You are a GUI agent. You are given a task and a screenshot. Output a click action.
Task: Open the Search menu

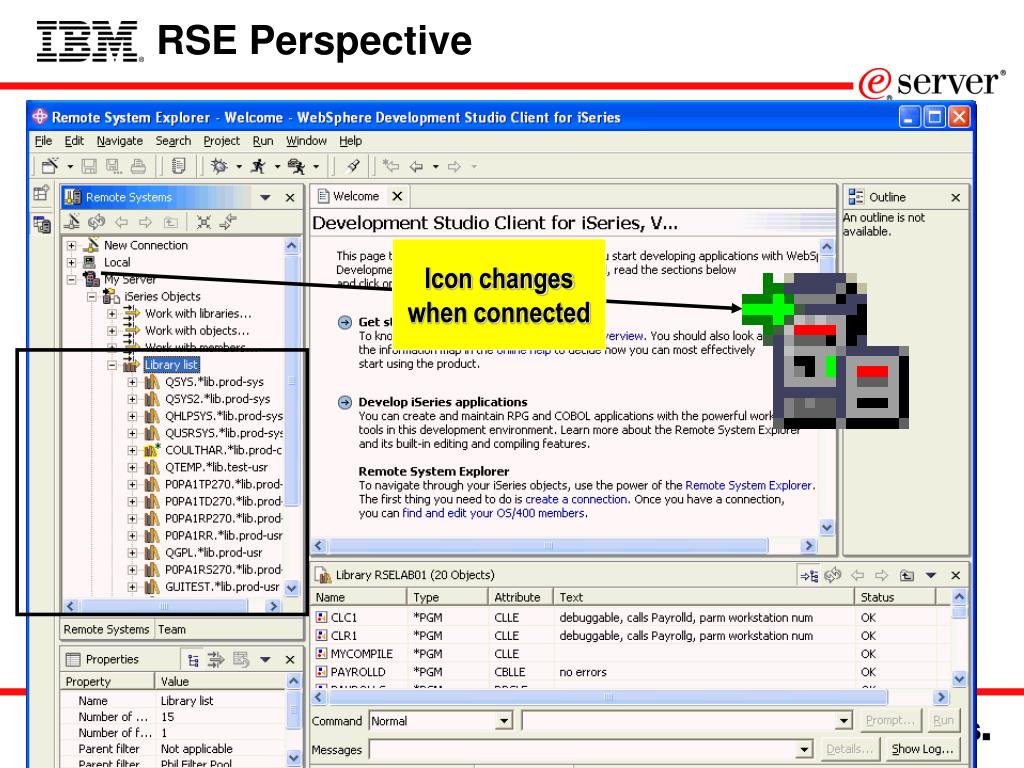click(x=173, y=141)
